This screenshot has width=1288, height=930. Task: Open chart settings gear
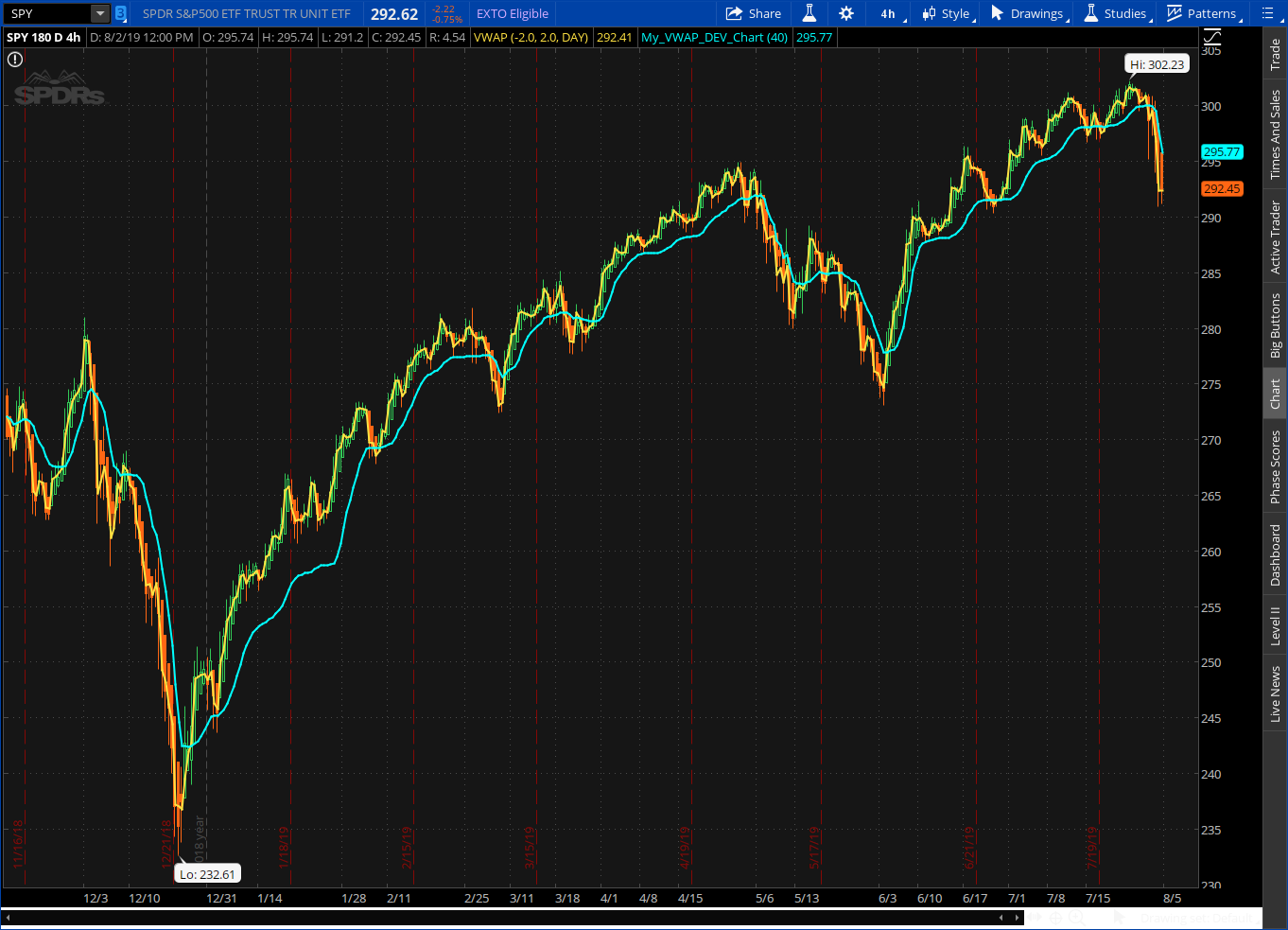[x=846, y=13]
